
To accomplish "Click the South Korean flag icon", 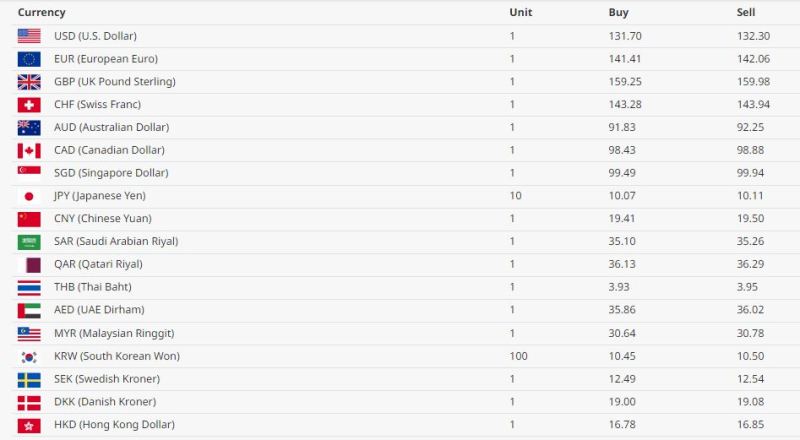I will pos(29,356).
